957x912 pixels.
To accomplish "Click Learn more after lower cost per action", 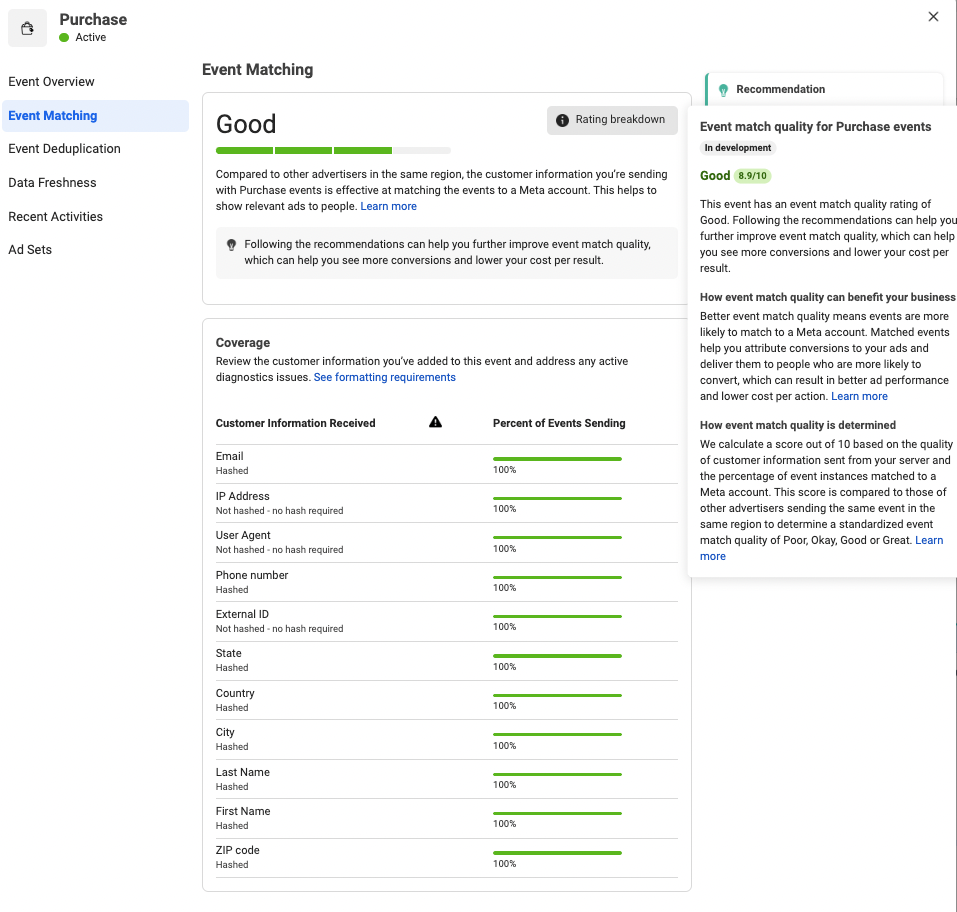I will tap(859, 397).
